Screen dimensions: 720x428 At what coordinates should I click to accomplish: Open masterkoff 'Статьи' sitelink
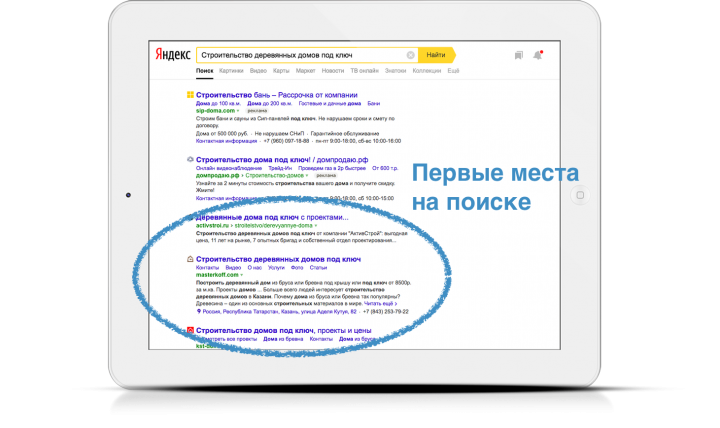pos(318,267)
